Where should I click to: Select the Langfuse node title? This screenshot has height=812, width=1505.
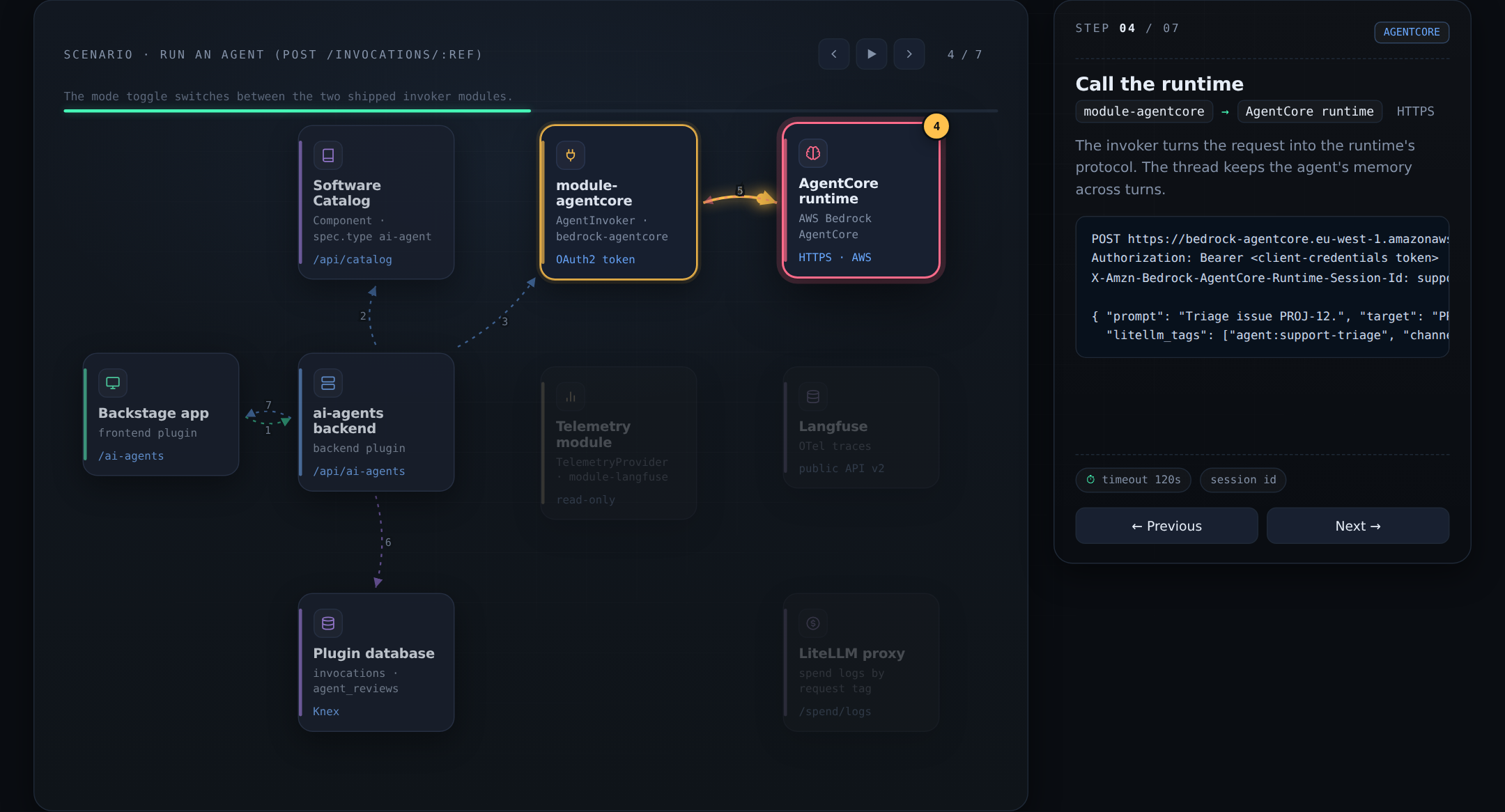[x=833, y=426]
